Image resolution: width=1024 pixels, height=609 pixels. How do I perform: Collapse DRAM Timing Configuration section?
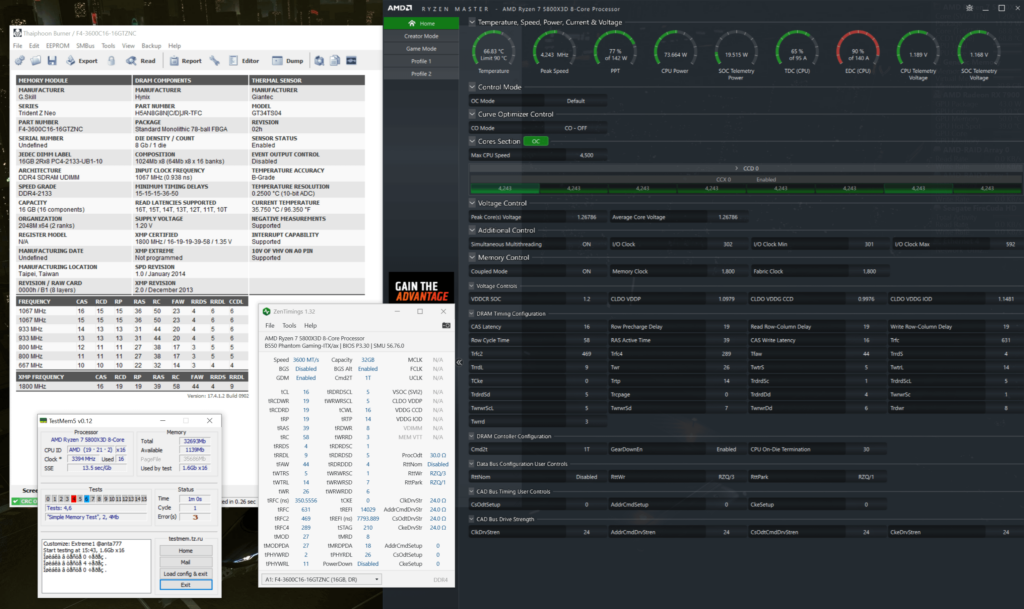point(472,313)
